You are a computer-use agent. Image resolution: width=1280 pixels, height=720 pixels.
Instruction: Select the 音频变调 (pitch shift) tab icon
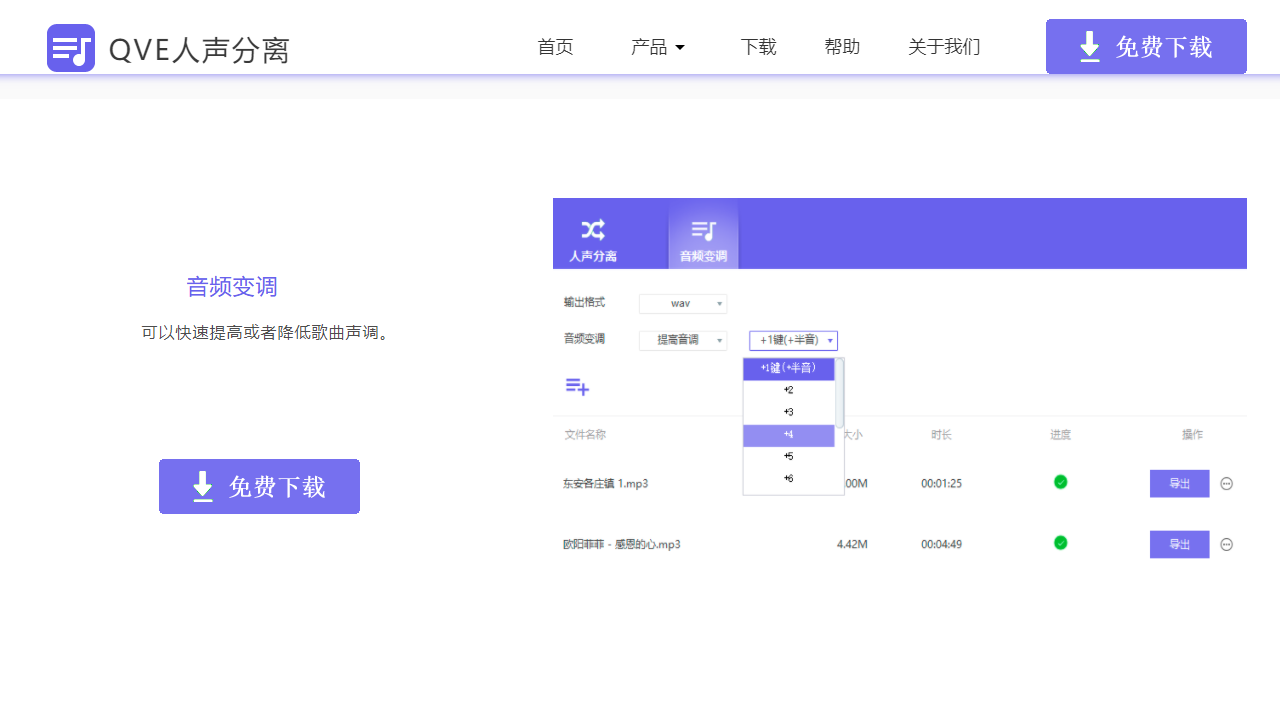pos(702,228)
